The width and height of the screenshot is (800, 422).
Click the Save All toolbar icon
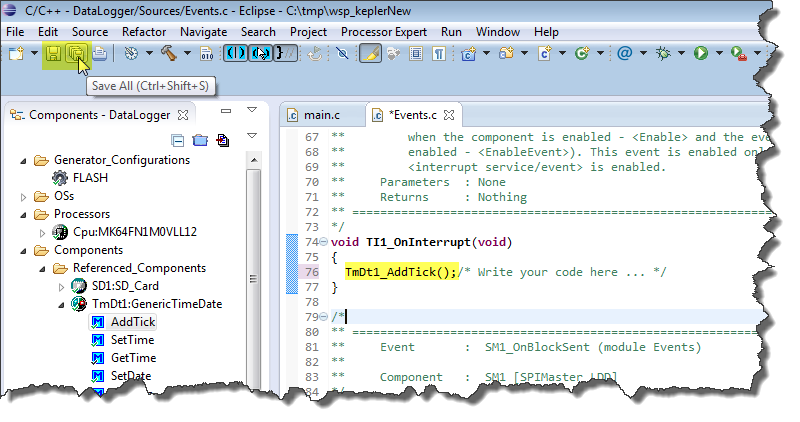tap(74, 53)
